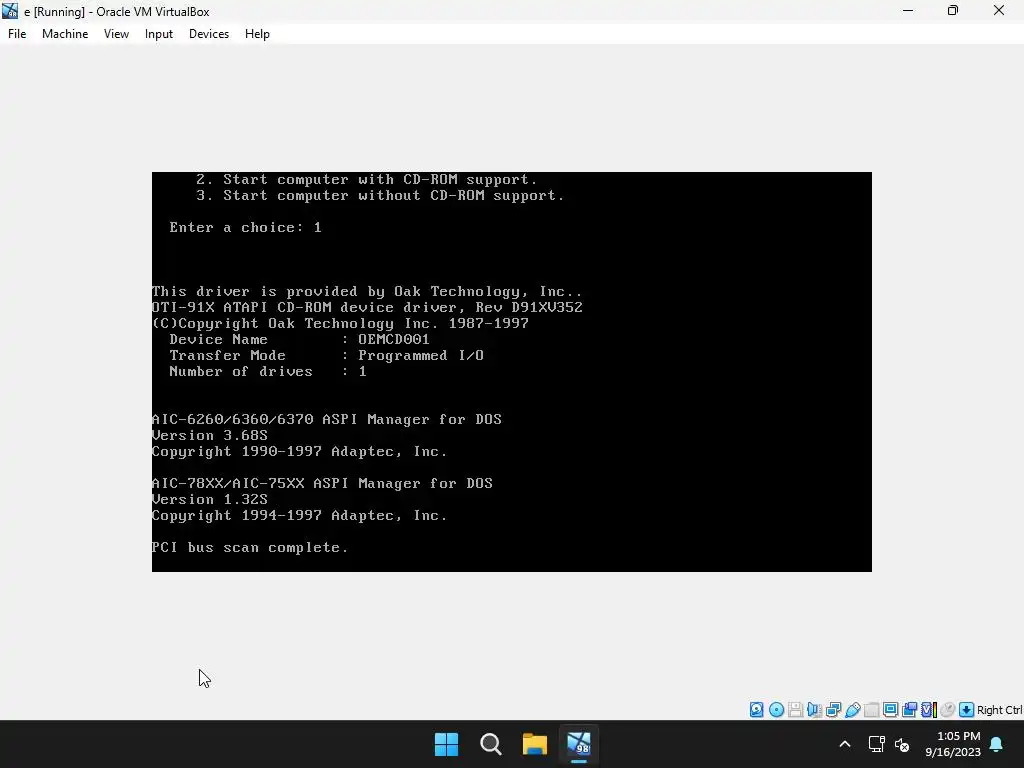Screen dimensions: 1024x768
Task: Click the floppy disk status icon
Action: [795, 710]
